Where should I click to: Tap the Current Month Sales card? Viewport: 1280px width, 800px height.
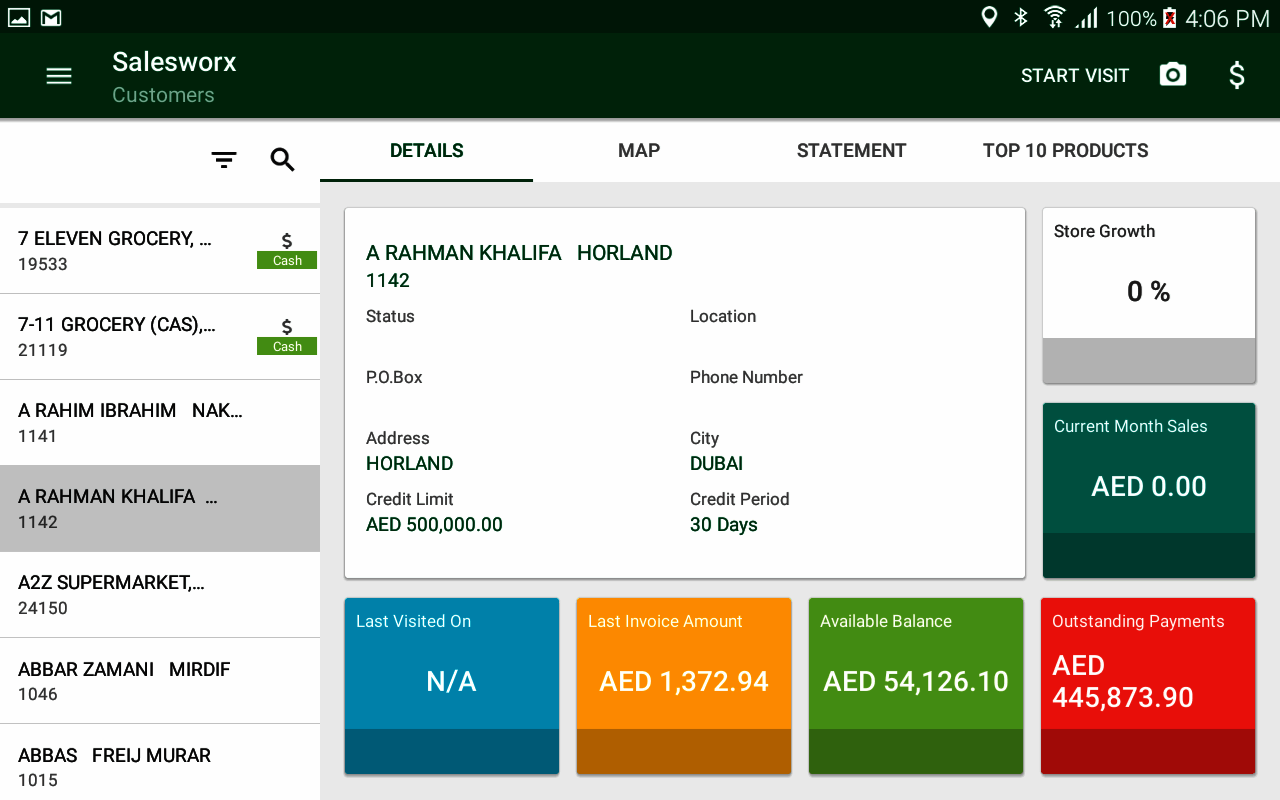pyautogui.click(x=1148, y=490)
